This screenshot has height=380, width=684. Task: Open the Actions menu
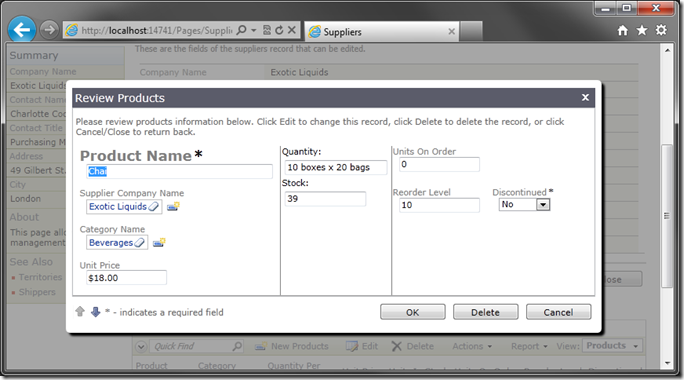[x=472, y=346]
